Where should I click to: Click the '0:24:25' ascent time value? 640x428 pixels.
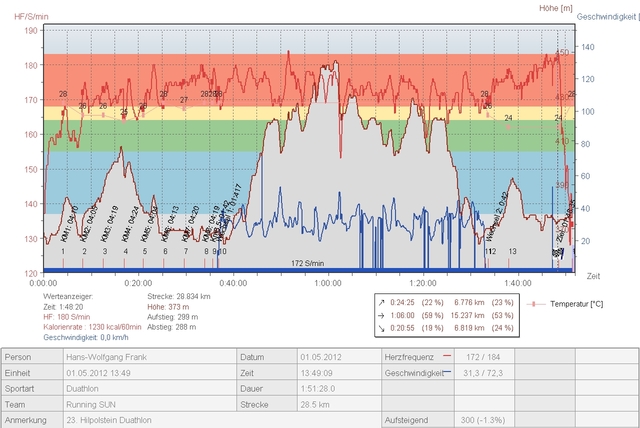point(402,303)
